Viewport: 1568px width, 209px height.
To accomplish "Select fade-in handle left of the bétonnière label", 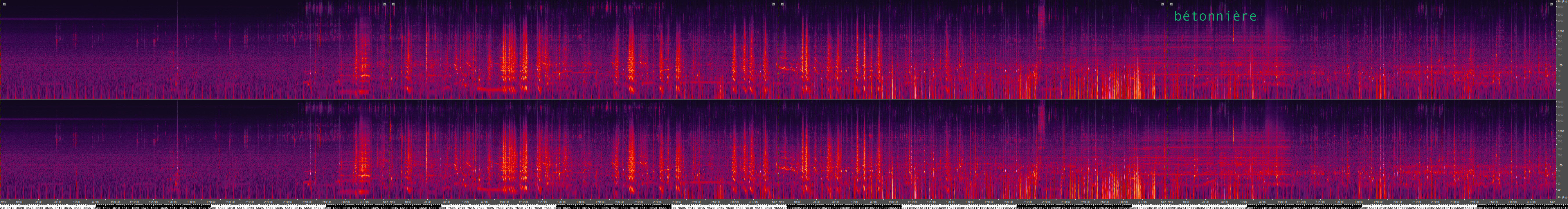I will pos(1171,4).
